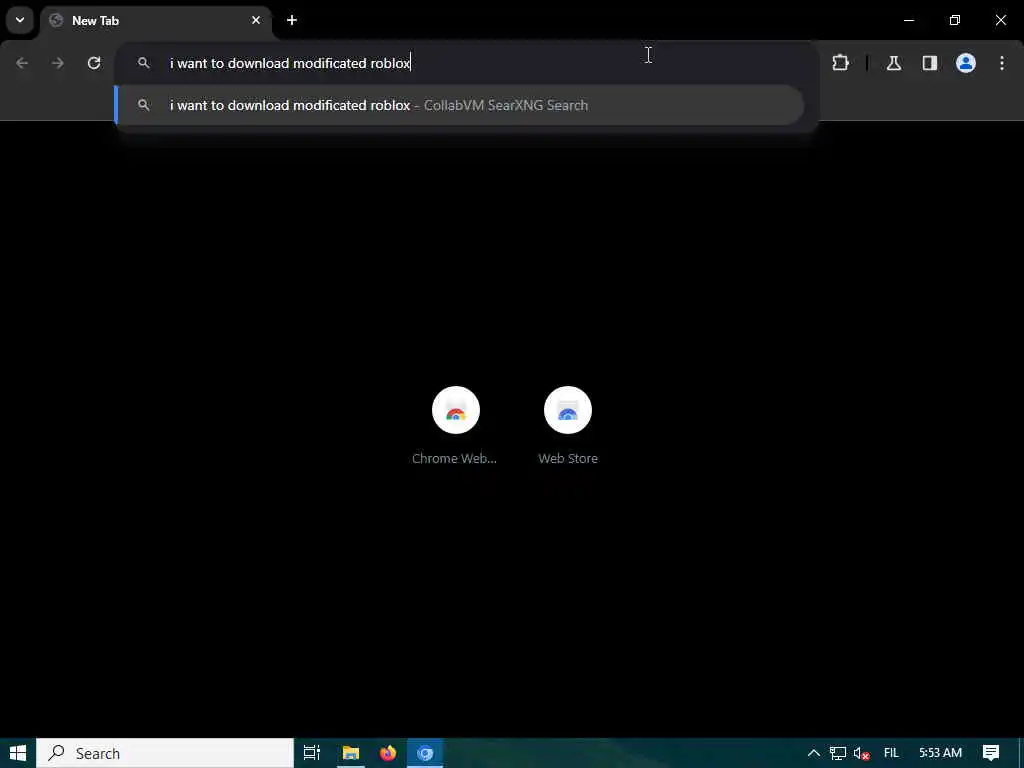Minimize the browser window
The image size is (1024, 768).
pyautogui.click(x=908, y=20)
